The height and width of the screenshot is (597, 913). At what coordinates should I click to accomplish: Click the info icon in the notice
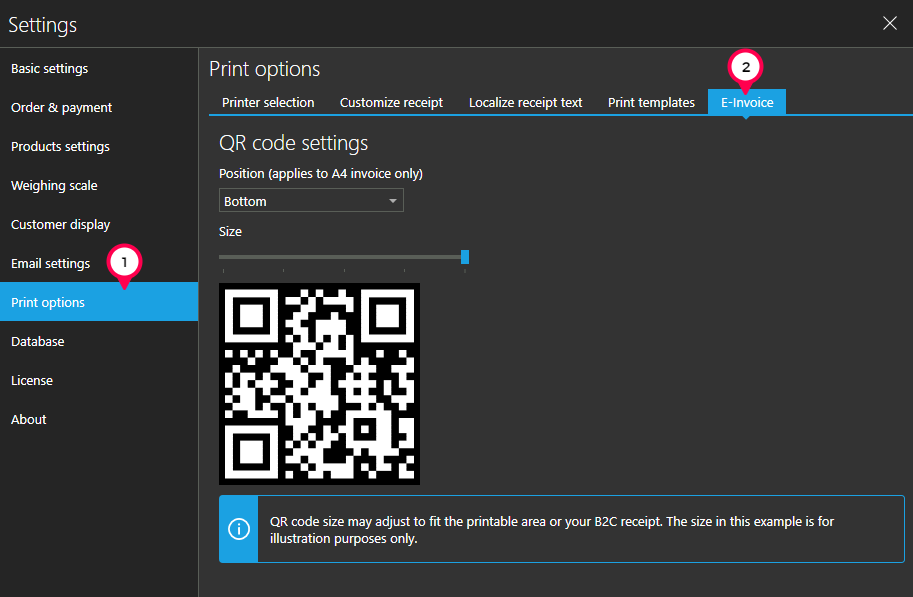coord(239,528)
